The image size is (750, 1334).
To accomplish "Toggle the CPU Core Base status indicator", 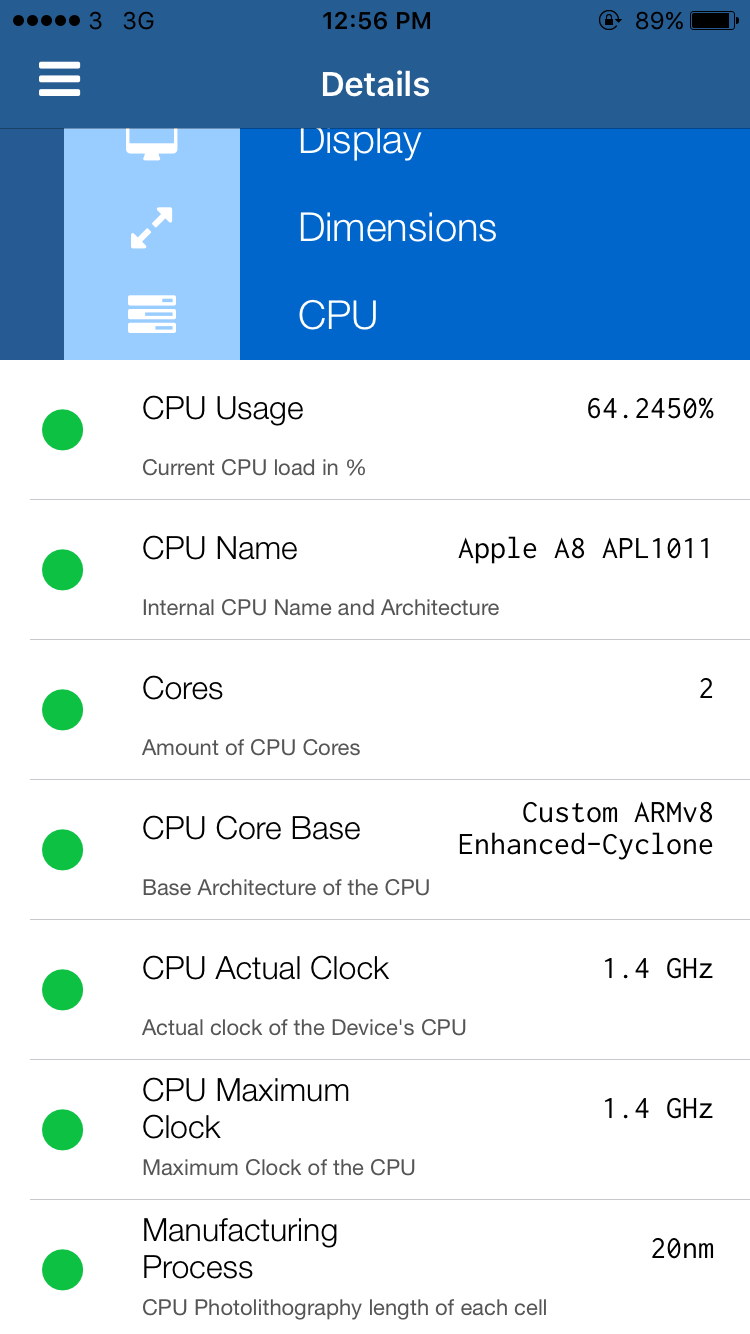I will point(62,849).
